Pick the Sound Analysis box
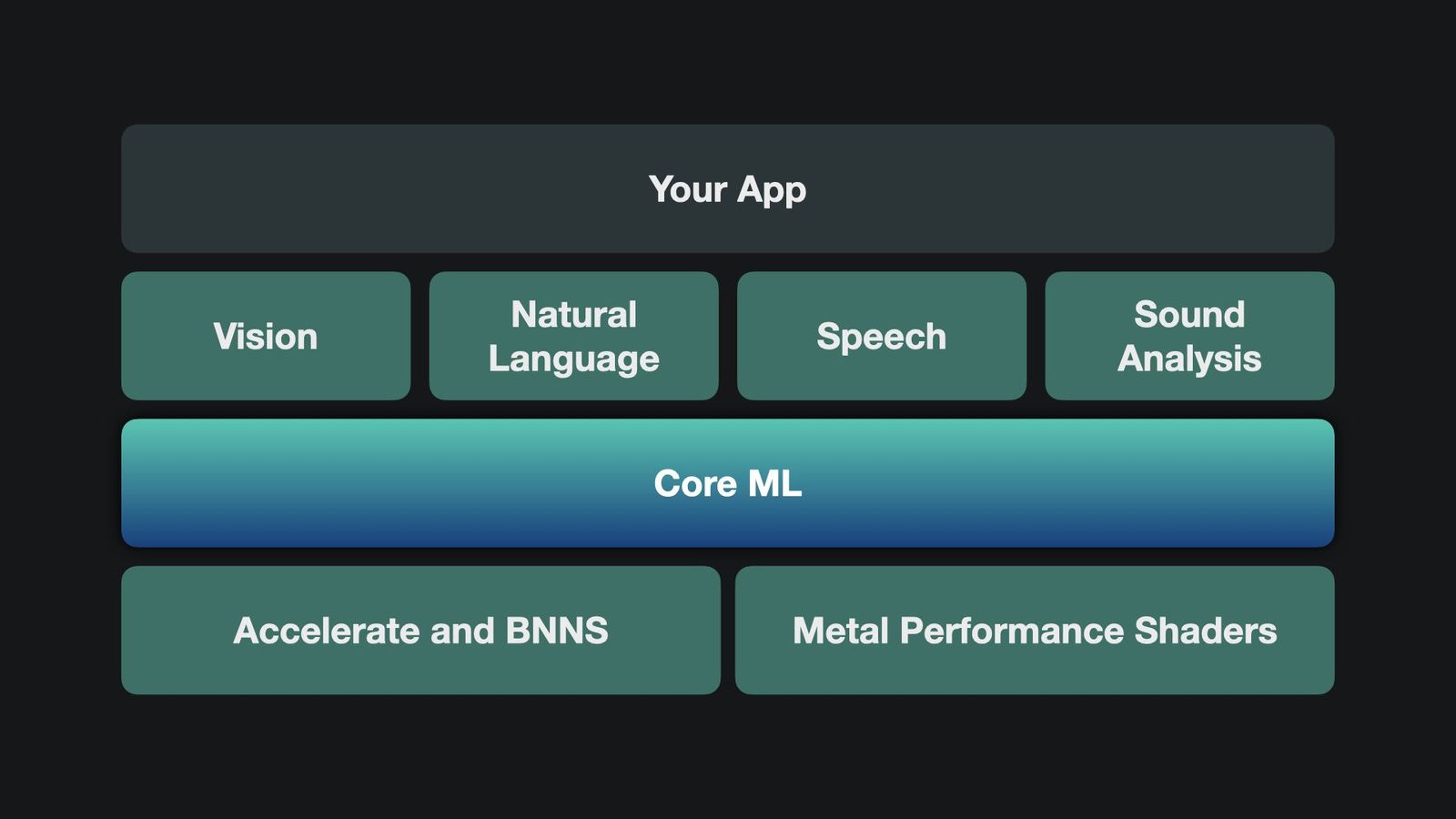The height and width of the screenshot is (819, 1456). coord(1189,336)
